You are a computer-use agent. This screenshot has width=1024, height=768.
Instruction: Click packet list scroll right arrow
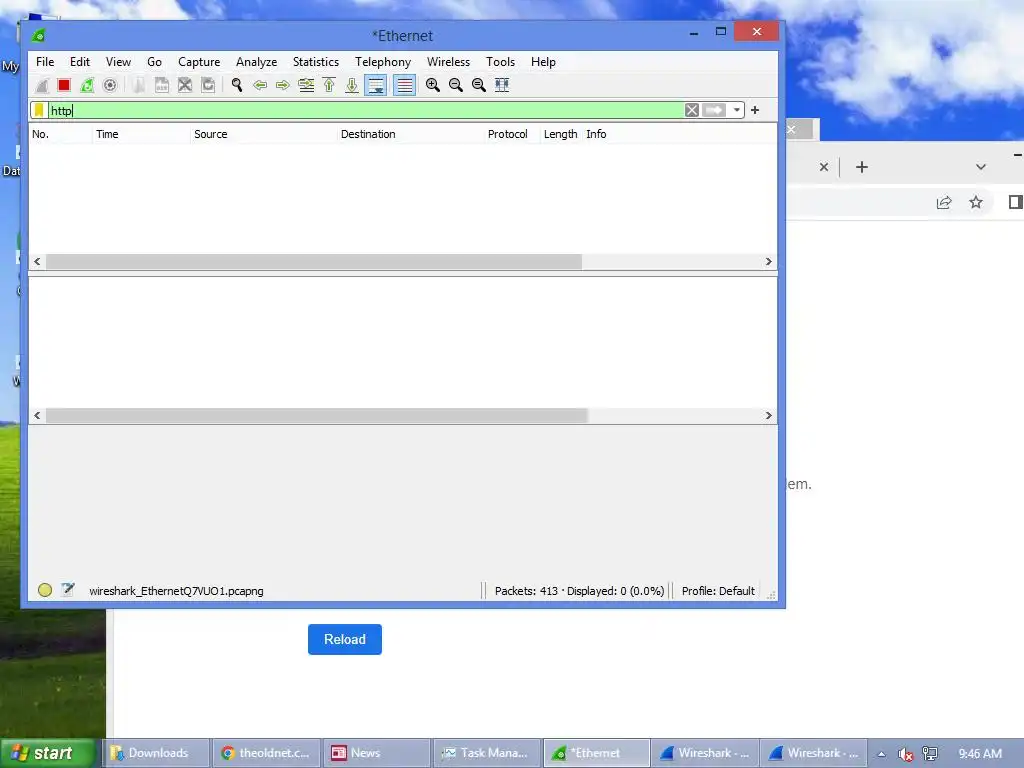[x=769, y=262]
